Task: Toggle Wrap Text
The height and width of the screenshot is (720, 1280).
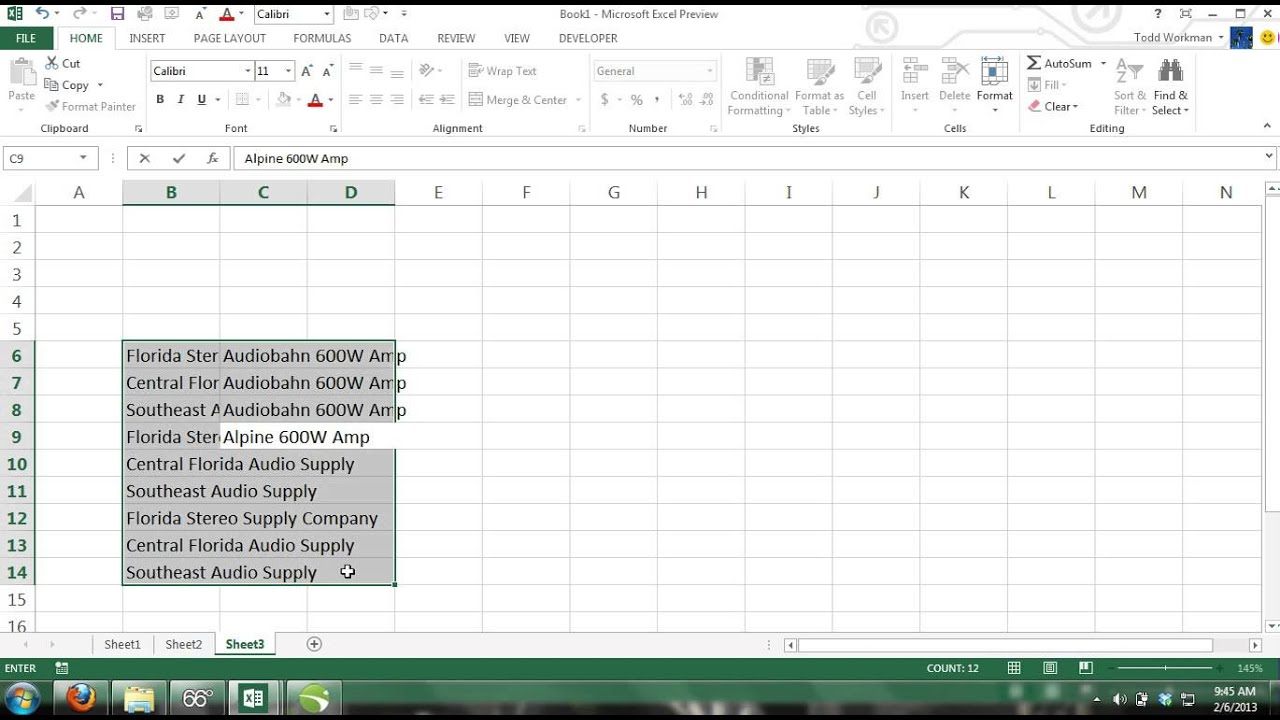Action: tap(503, 71)
